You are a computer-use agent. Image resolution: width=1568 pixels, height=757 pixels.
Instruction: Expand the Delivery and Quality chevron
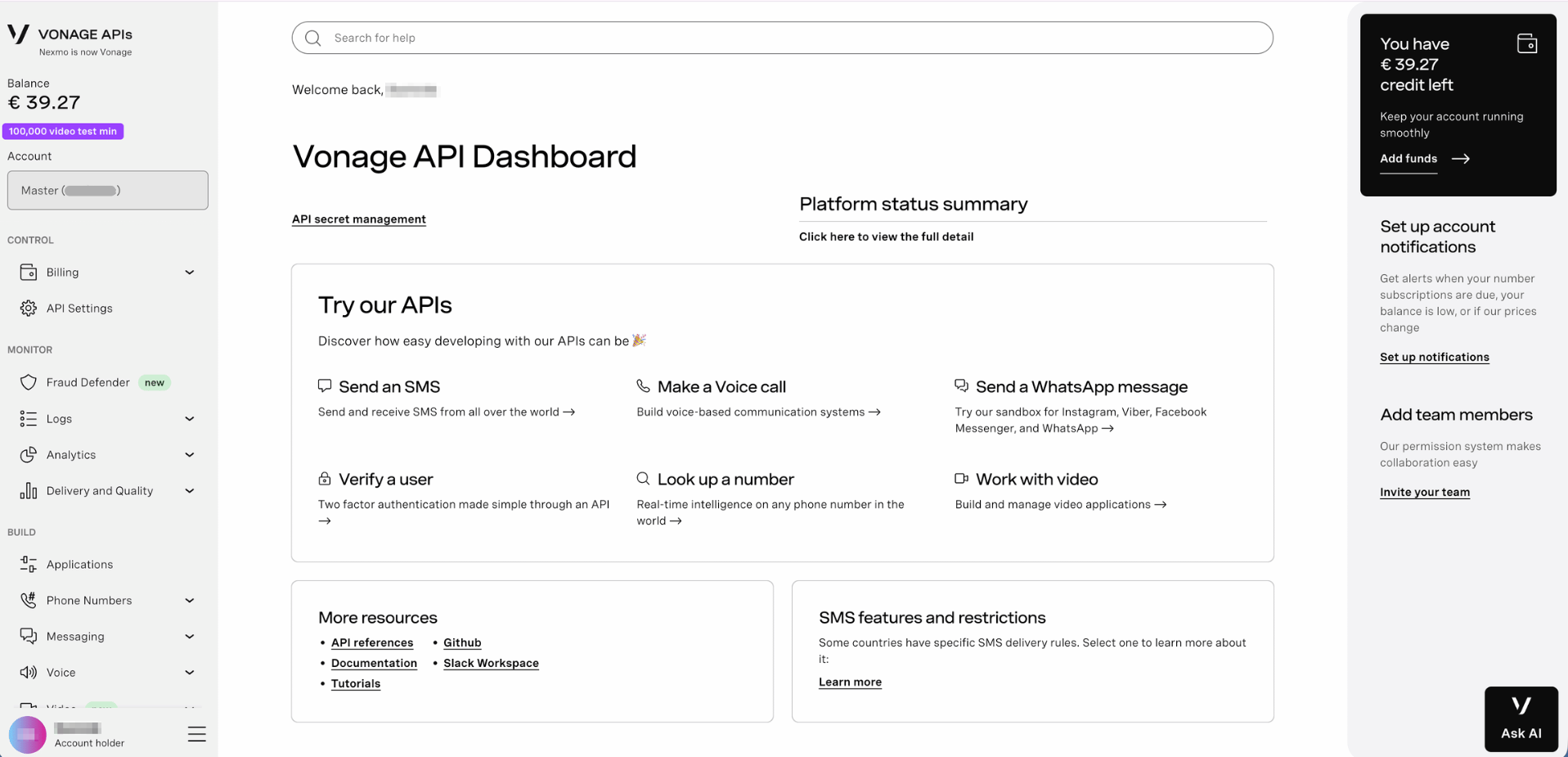pyautogui.click(x=190, y=491)
